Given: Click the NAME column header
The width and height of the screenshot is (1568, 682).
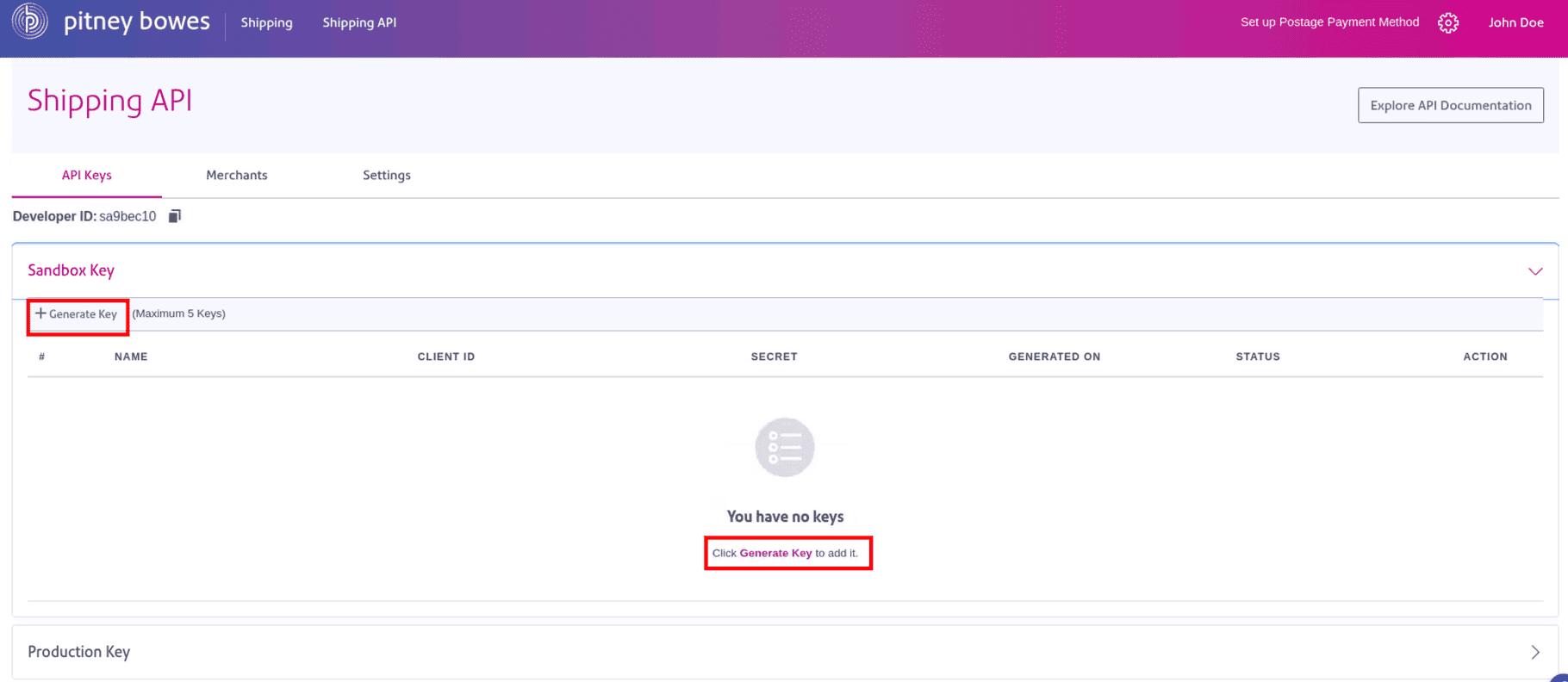Looking at the screenshot, I should (131, 356).
